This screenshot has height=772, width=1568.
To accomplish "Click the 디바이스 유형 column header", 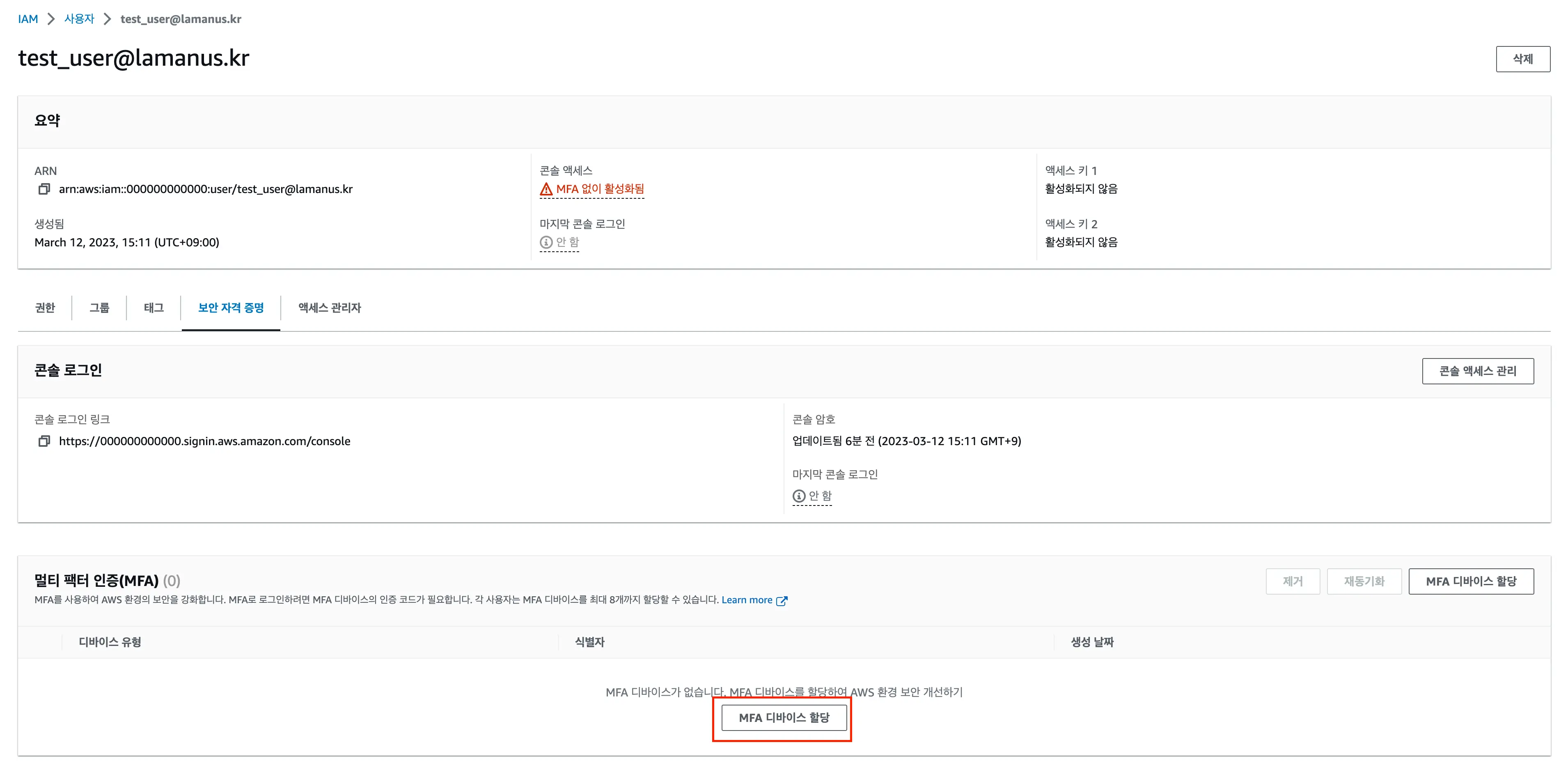I will (x=110, y=642).
